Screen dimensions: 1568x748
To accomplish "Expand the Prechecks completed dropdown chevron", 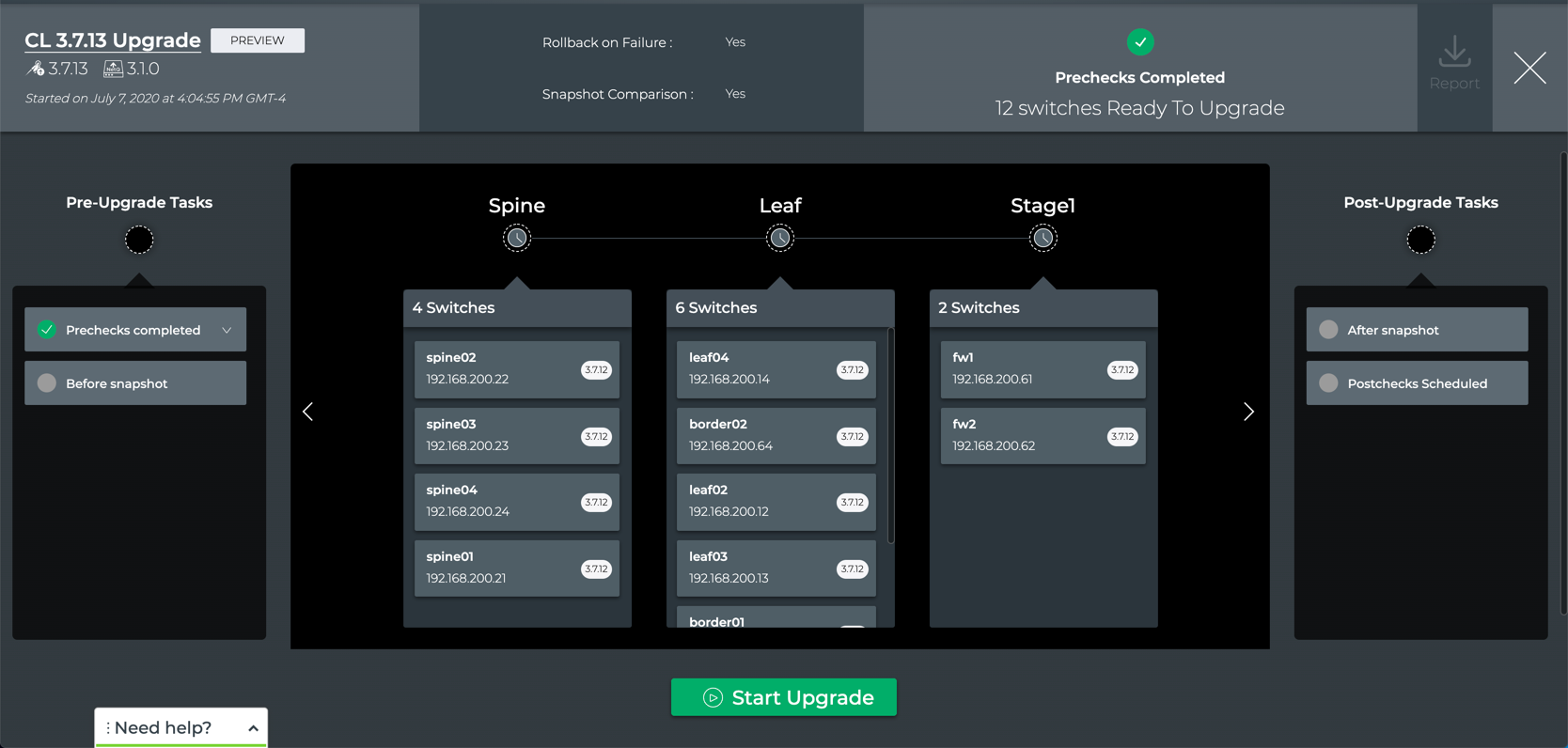I will click(227, 331).
